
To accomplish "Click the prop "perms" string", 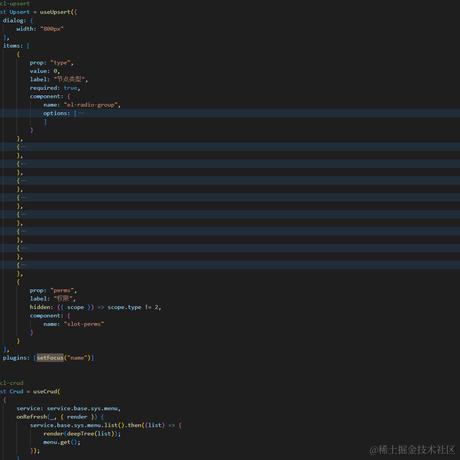I will pos(62,290).
